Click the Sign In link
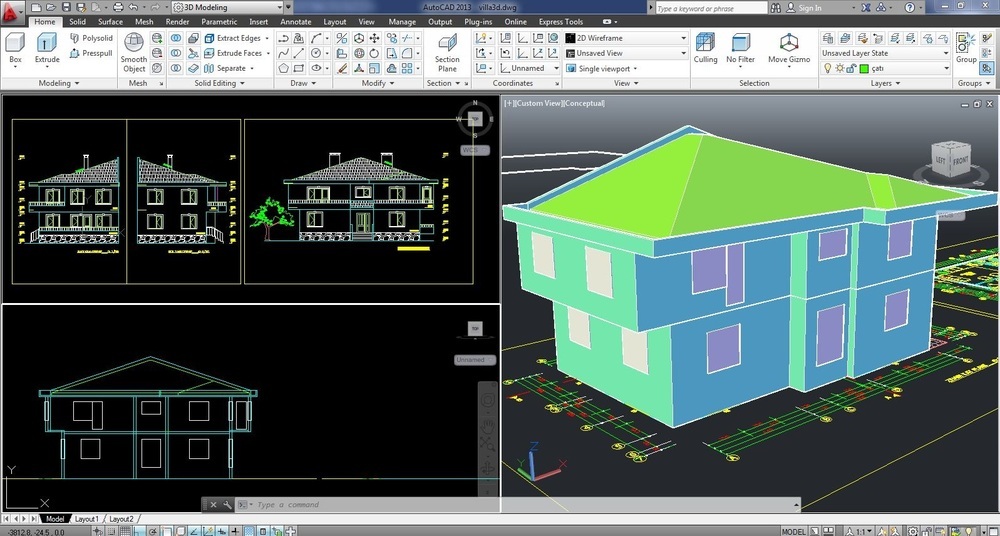 coord(809,8)
